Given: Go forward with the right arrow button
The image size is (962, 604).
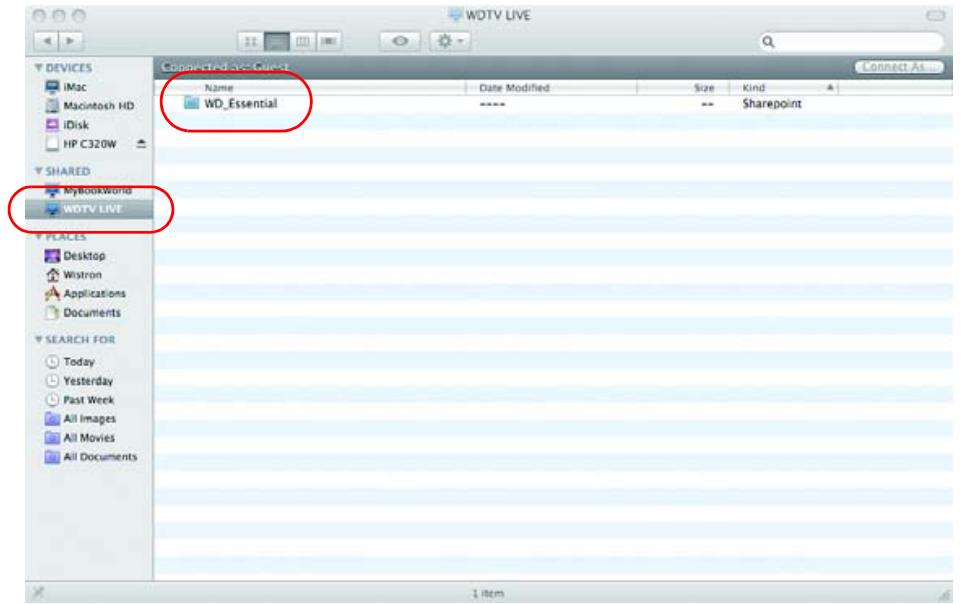Looking at the screenshot, I should 71,41.
